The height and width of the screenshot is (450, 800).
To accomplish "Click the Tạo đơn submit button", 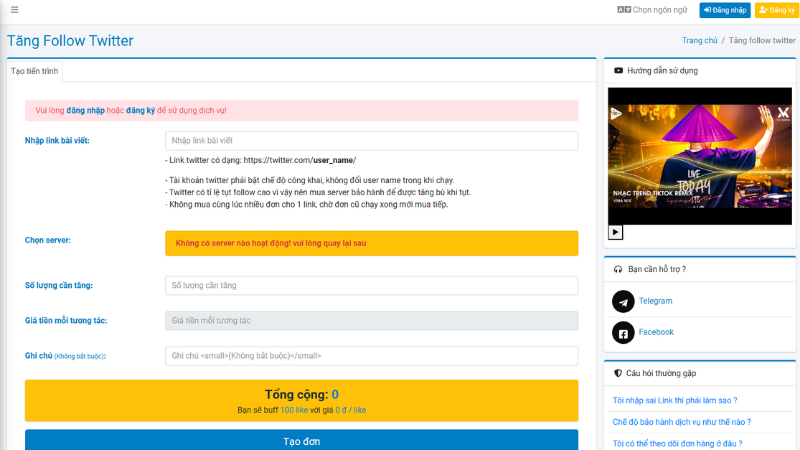I will pyautogui.click(x=302, y=441).
